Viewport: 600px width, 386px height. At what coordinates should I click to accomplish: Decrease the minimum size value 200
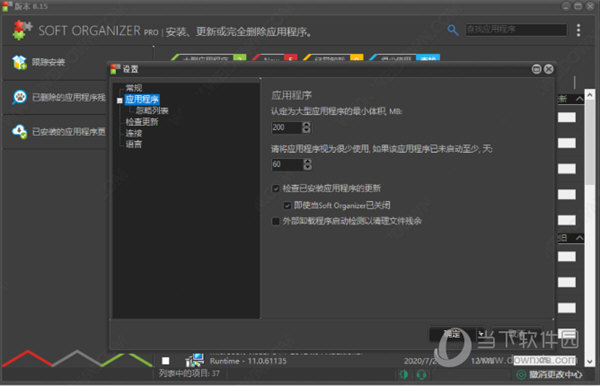click(307, 130)
